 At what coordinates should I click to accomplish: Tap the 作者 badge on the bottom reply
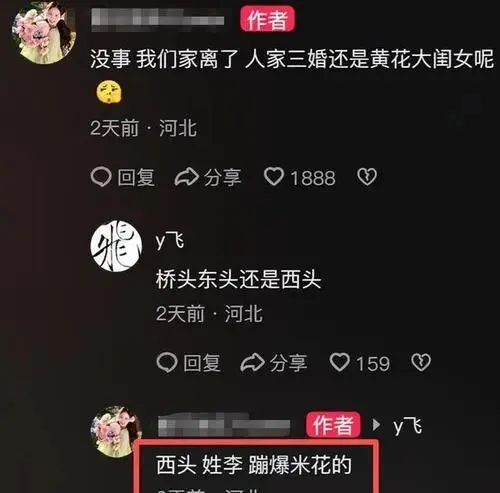[333, 425]
